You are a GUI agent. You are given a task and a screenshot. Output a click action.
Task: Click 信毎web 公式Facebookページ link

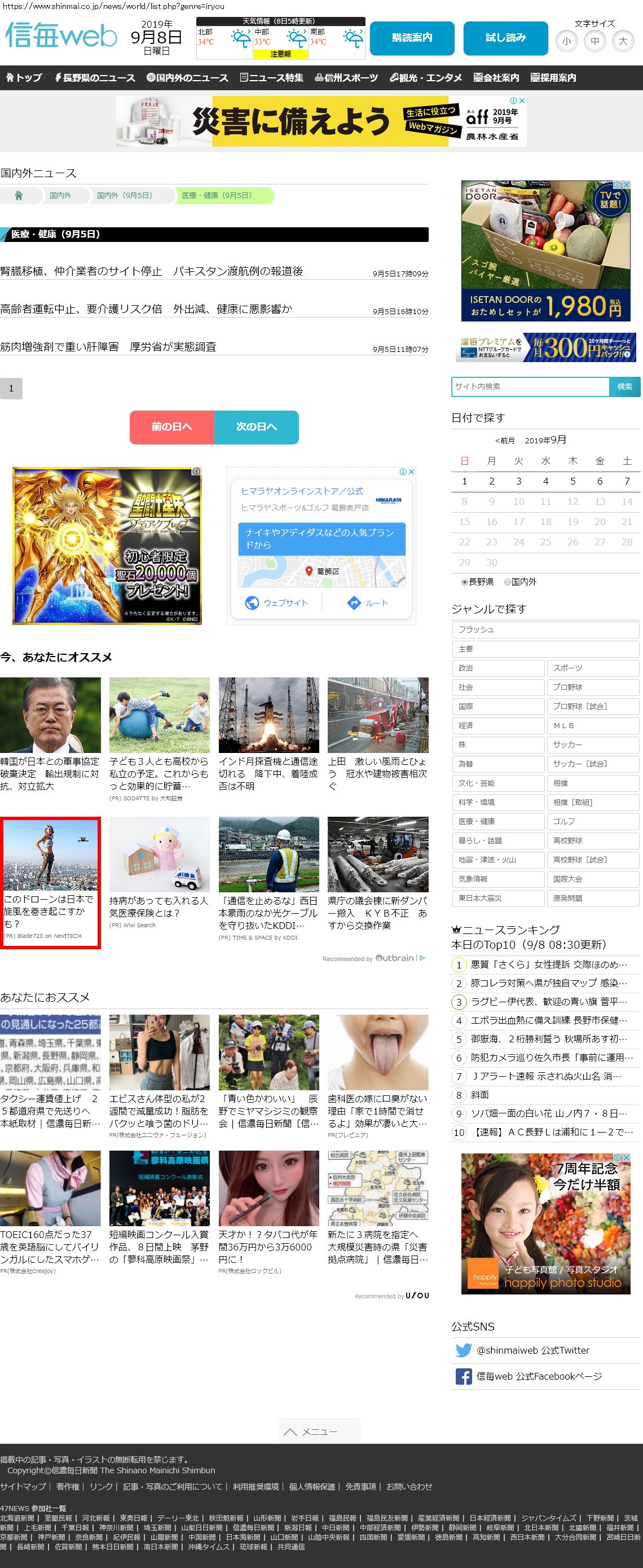tap(539, 1376)
